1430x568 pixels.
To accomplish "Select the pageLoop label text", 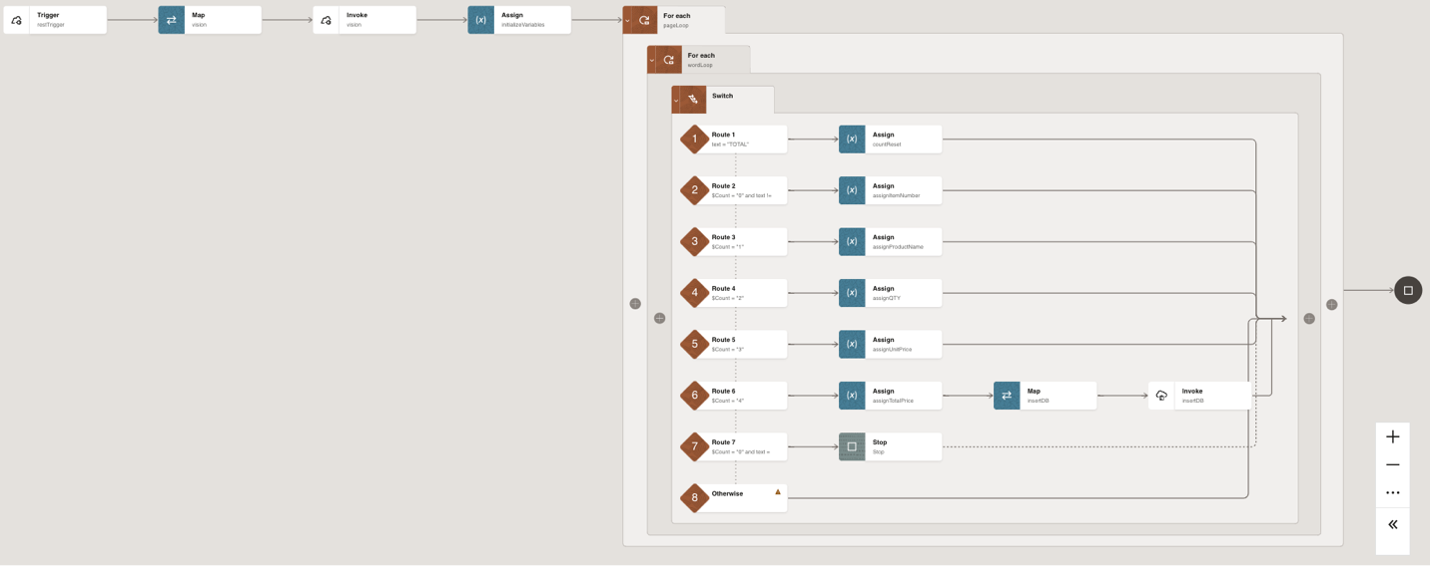I will [676, 25].
